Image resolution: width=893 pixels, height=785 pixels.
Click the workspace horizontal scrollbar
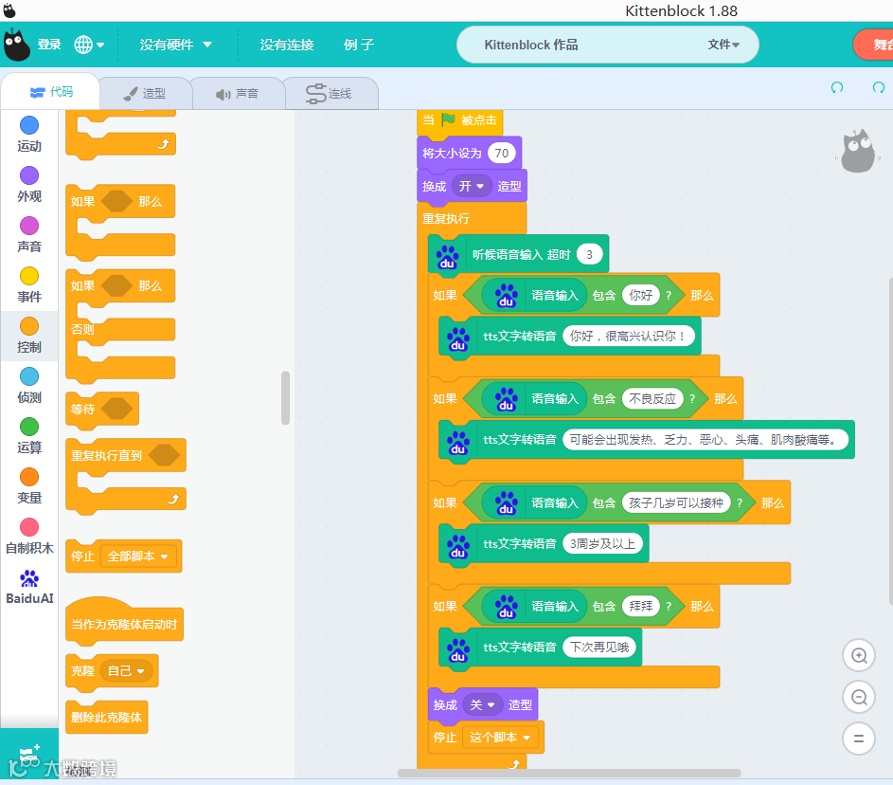click(569, 773)
